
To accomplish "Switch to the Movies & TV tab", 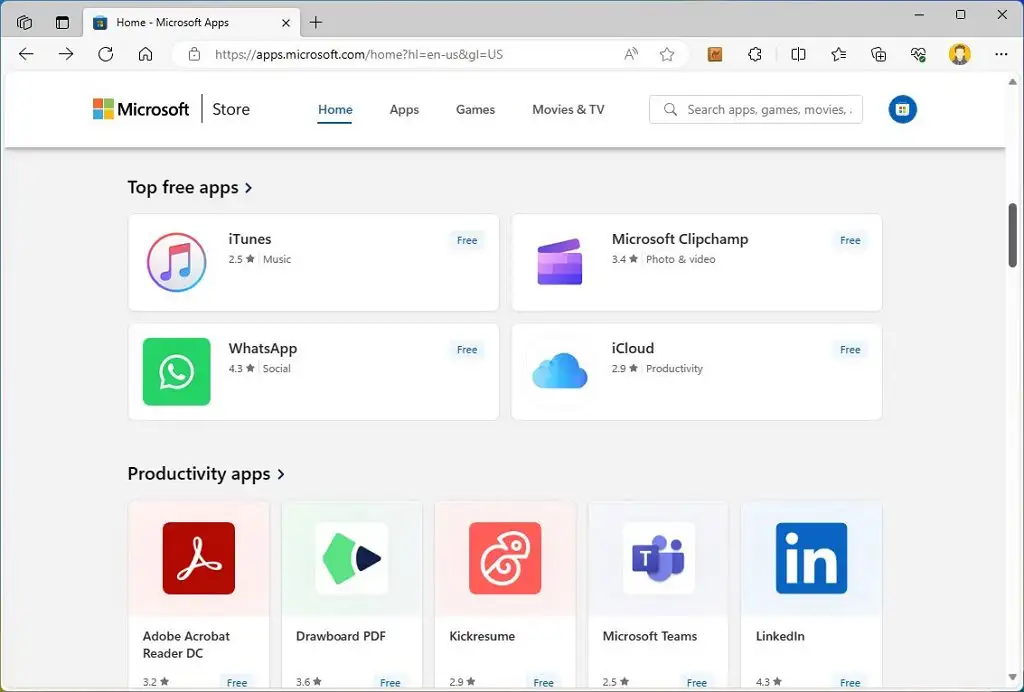I will 567,109.
